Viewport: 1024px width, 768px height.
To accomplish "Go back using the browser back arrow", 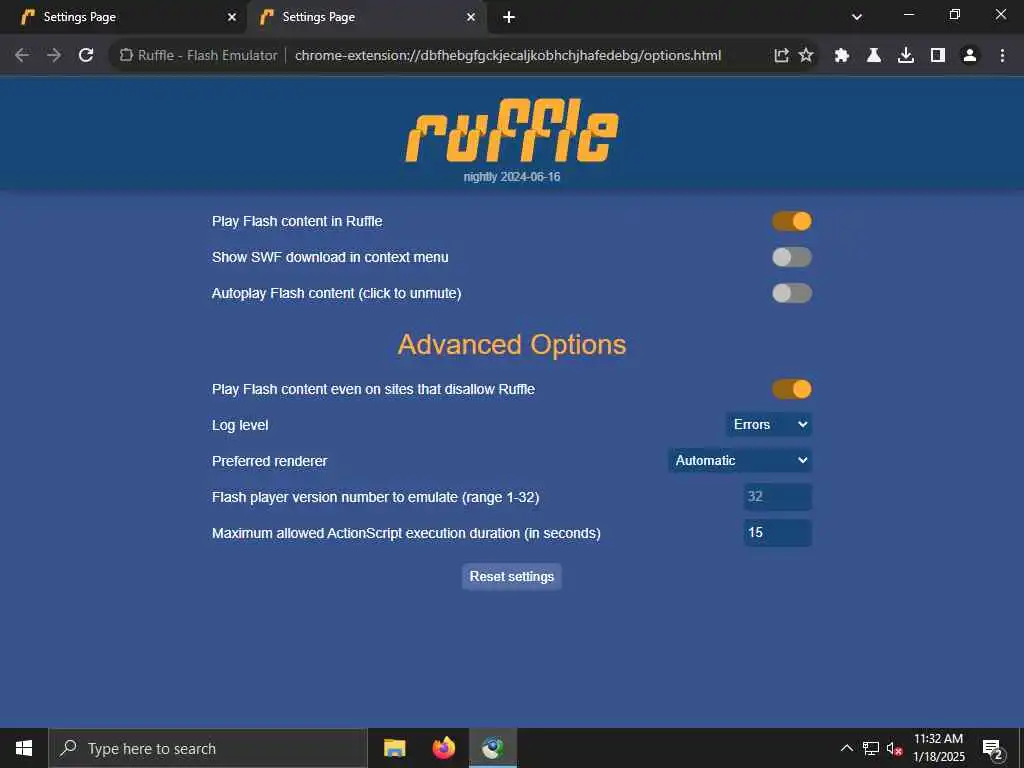I will pyautogui.click(x=22, y=56).
